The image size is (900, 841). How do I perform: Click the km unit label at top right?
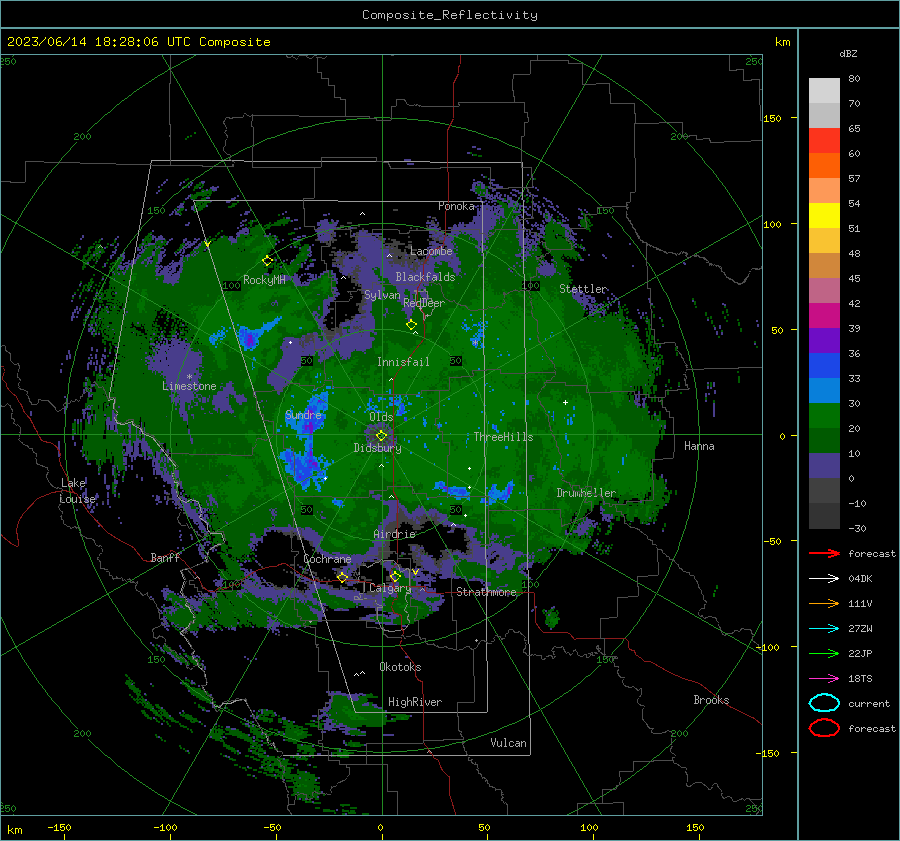click(x=782, y=42)
